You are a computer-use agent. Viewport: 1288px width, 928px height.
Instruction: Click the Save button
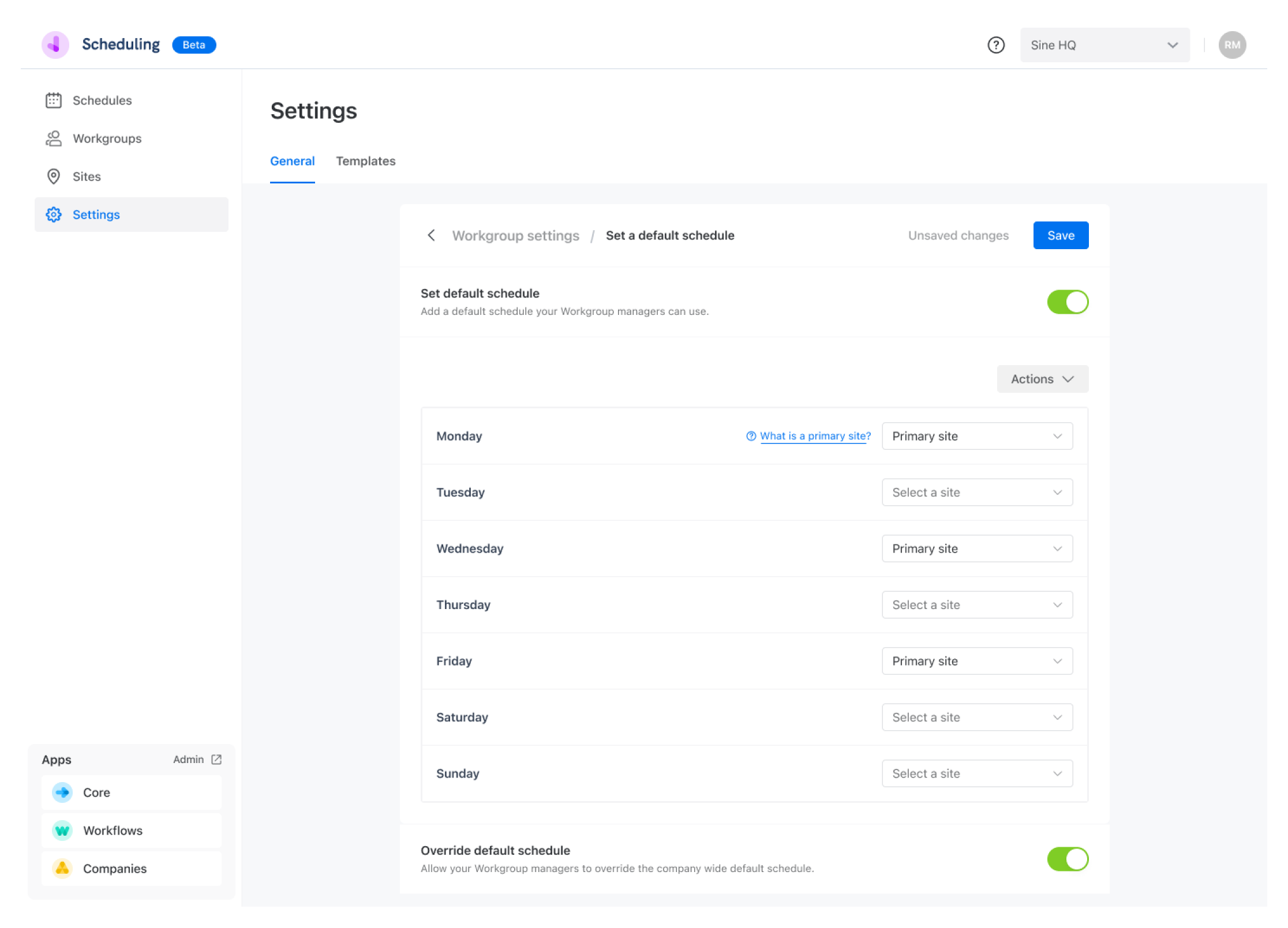pyautogui.click(x=1061, y=235)
